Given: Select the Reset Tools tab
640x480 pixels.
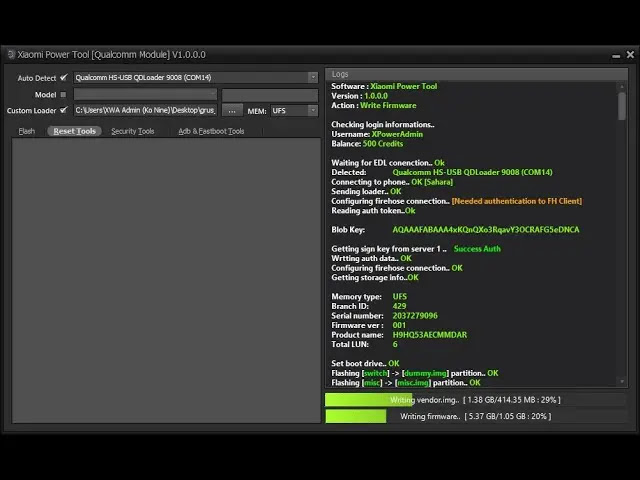Looking at the screenshot, I should click(74, 131).
